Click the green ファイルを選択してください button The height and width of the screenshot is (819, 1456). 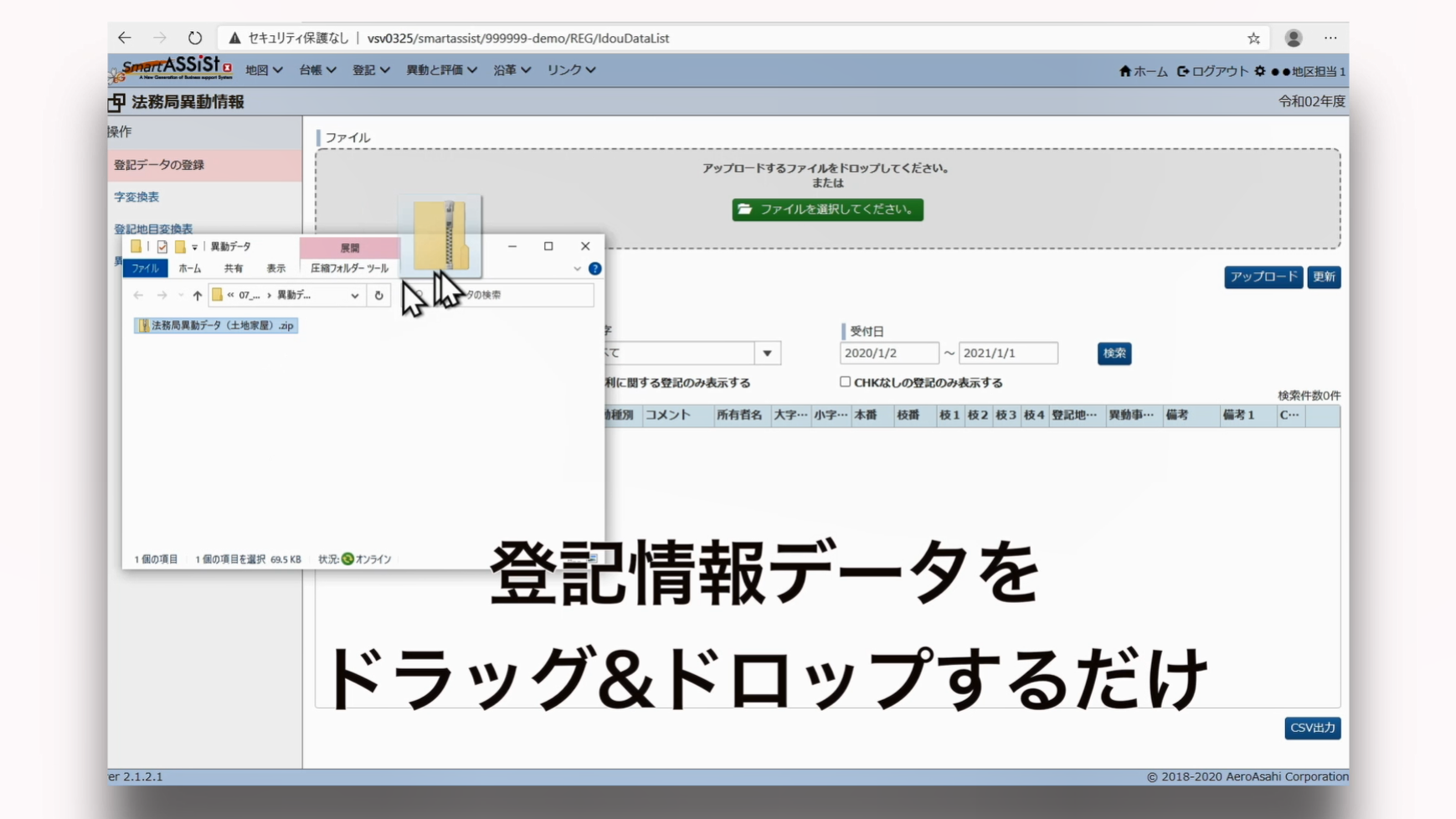tap(827, 209)
